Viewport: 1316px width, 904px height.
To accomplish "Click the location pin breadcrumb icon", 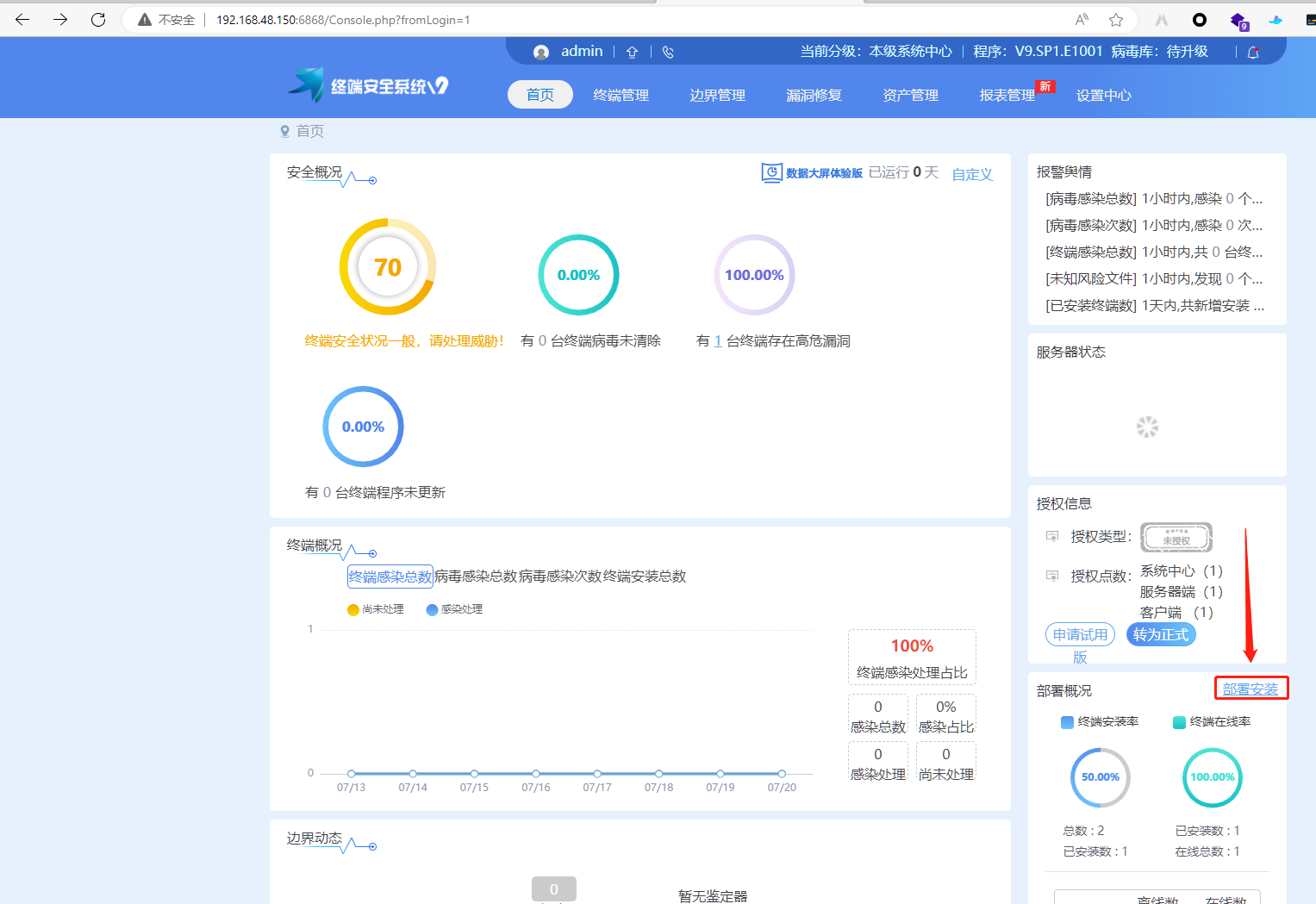I will tap(285, 131).
